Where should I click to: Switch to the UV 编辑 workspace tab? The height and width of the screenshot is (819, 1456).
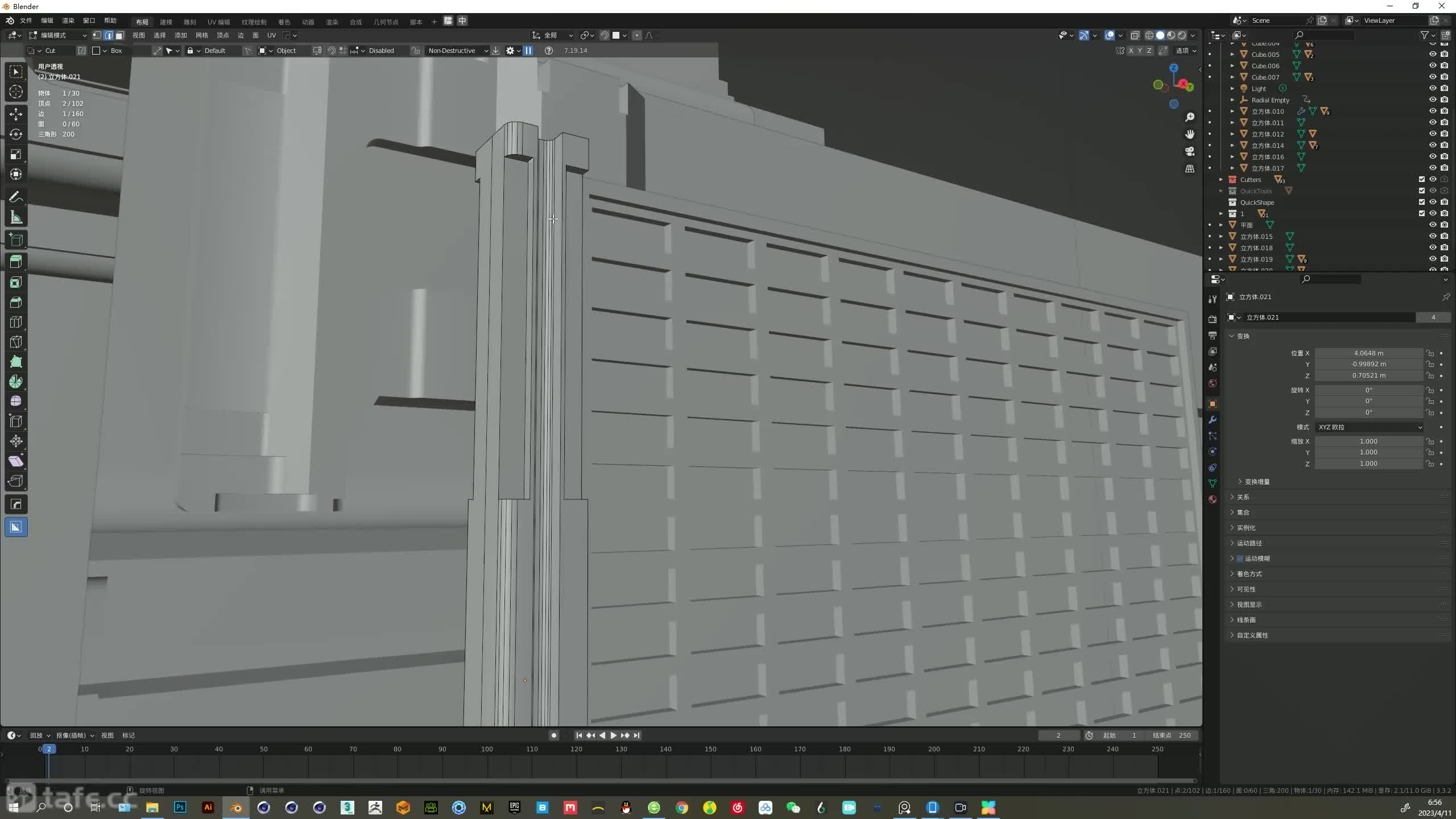pos(218,22)
